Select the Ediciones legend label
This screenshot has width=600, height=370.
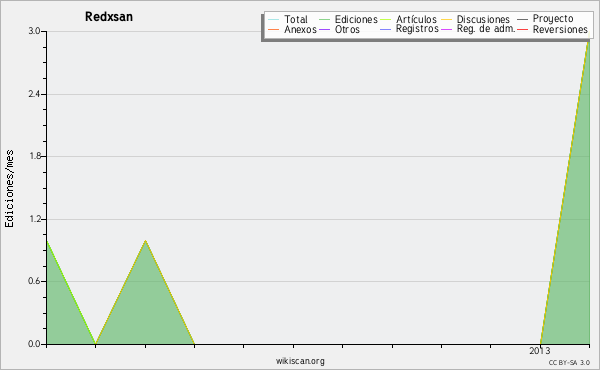pyautogui.click(x=356, y=19)
